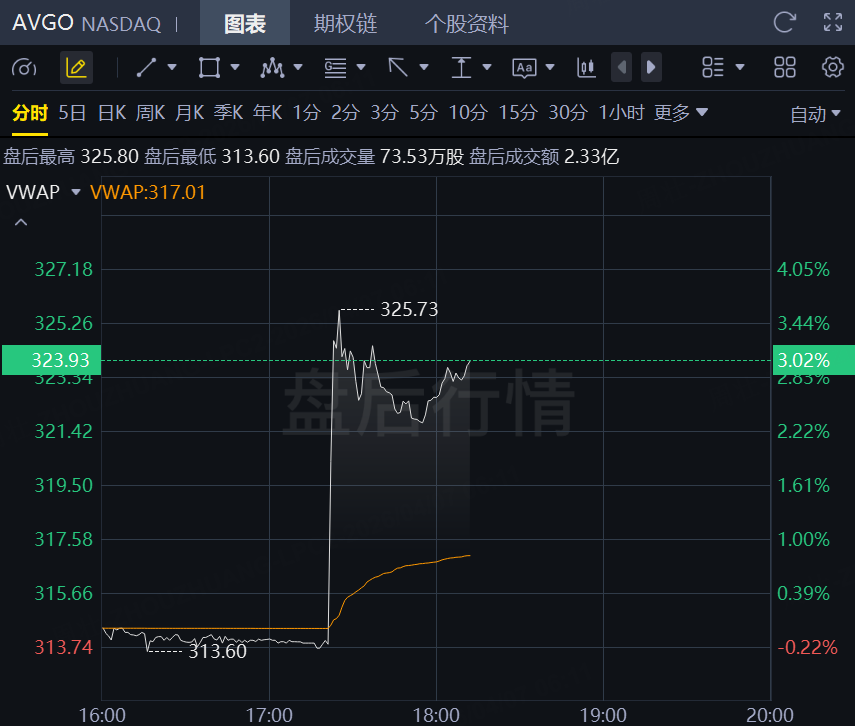Switch to the 期权链 tab
Viewport: 855px width, 726px height.
click(345, 23)
